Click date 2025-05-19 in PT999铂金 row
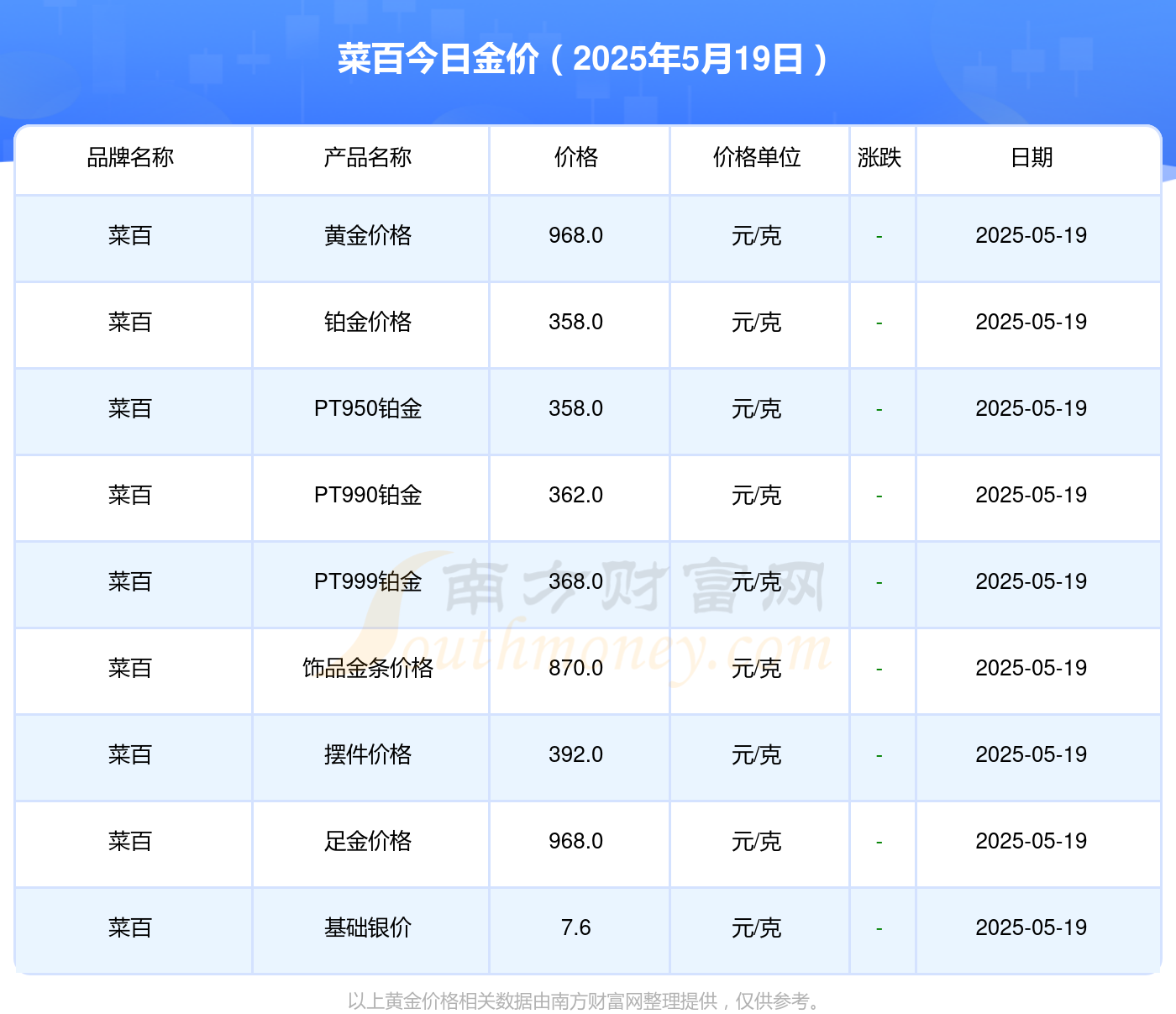 [1032, 581]
